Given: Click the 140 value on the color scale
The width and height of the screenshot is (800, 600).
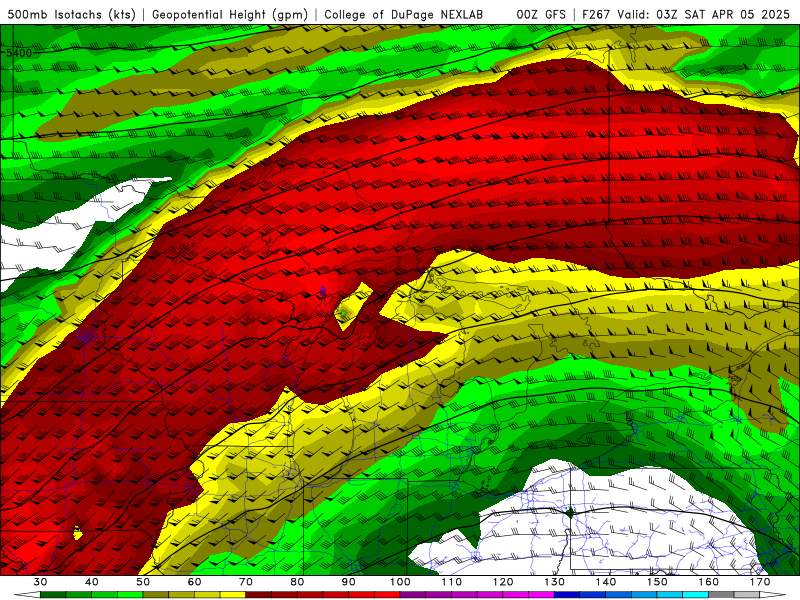Looking at the screenshot, I should (606, 582).
